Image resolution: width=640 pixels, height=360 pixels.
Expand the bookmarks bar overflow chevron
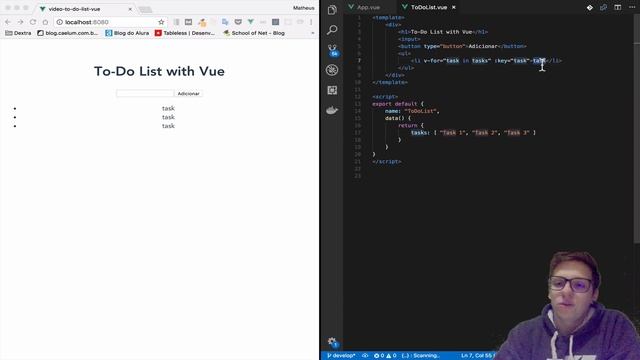[x=313, y=33]
